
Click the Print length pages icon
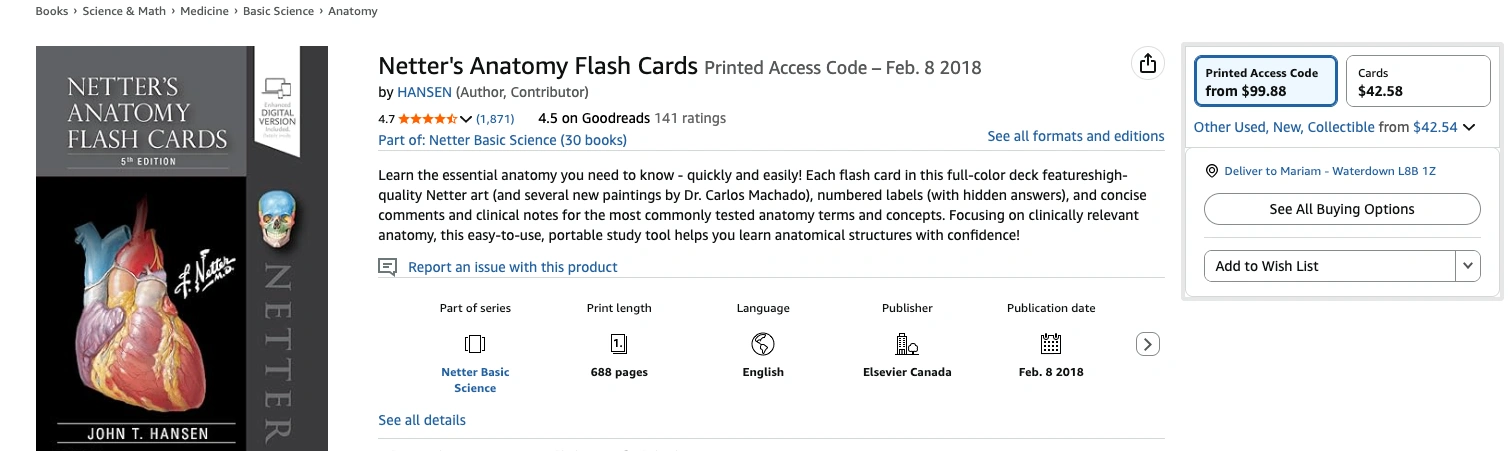(x=619, y=344)
